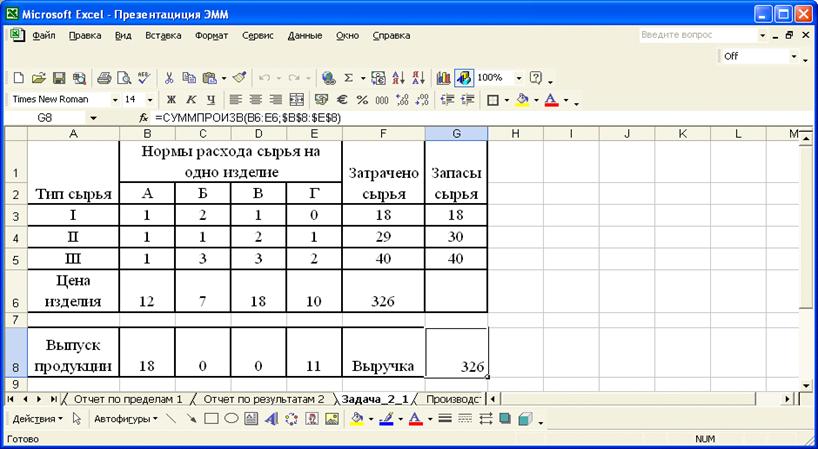This screenshot has width=818, height=449.
Task: Click the Save icon in the toolbar
Action: coord(58,77)
